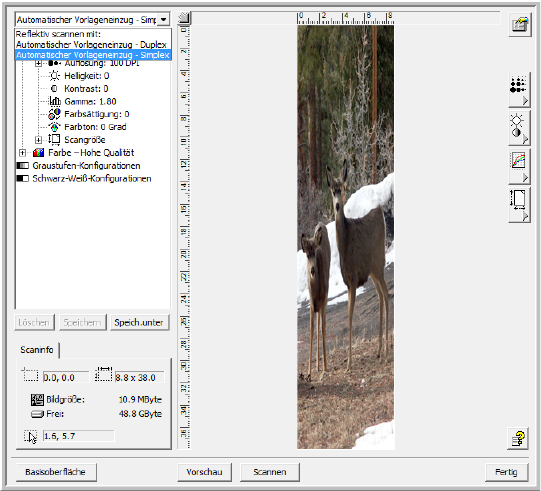Open the scan size tool icon
The width and height of the screenshot is (541, 491).
pyautogui.click(x=519, y=205)
